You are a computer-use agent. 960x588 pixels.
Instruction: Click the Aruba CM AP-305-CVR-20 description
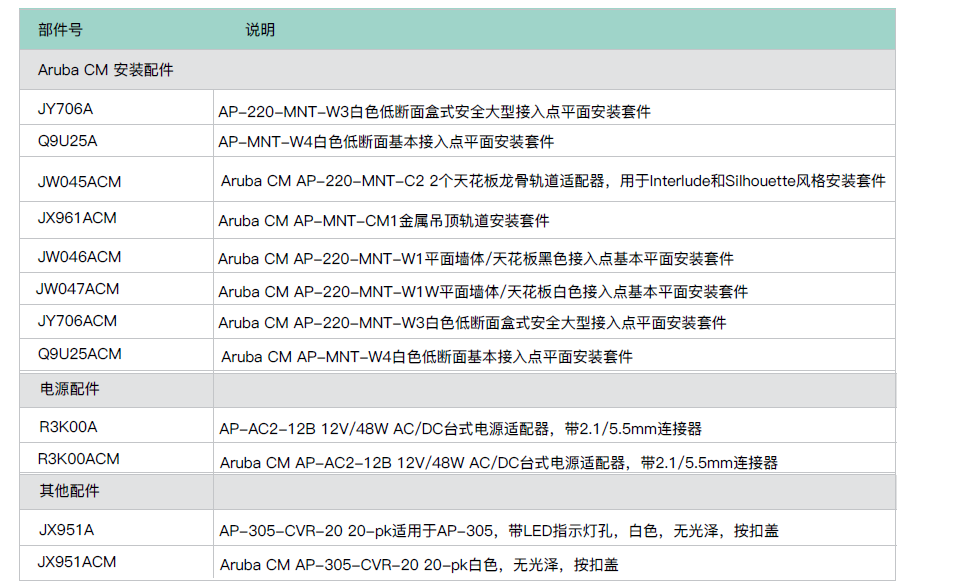pyautogui.click(x=419, y=565)
